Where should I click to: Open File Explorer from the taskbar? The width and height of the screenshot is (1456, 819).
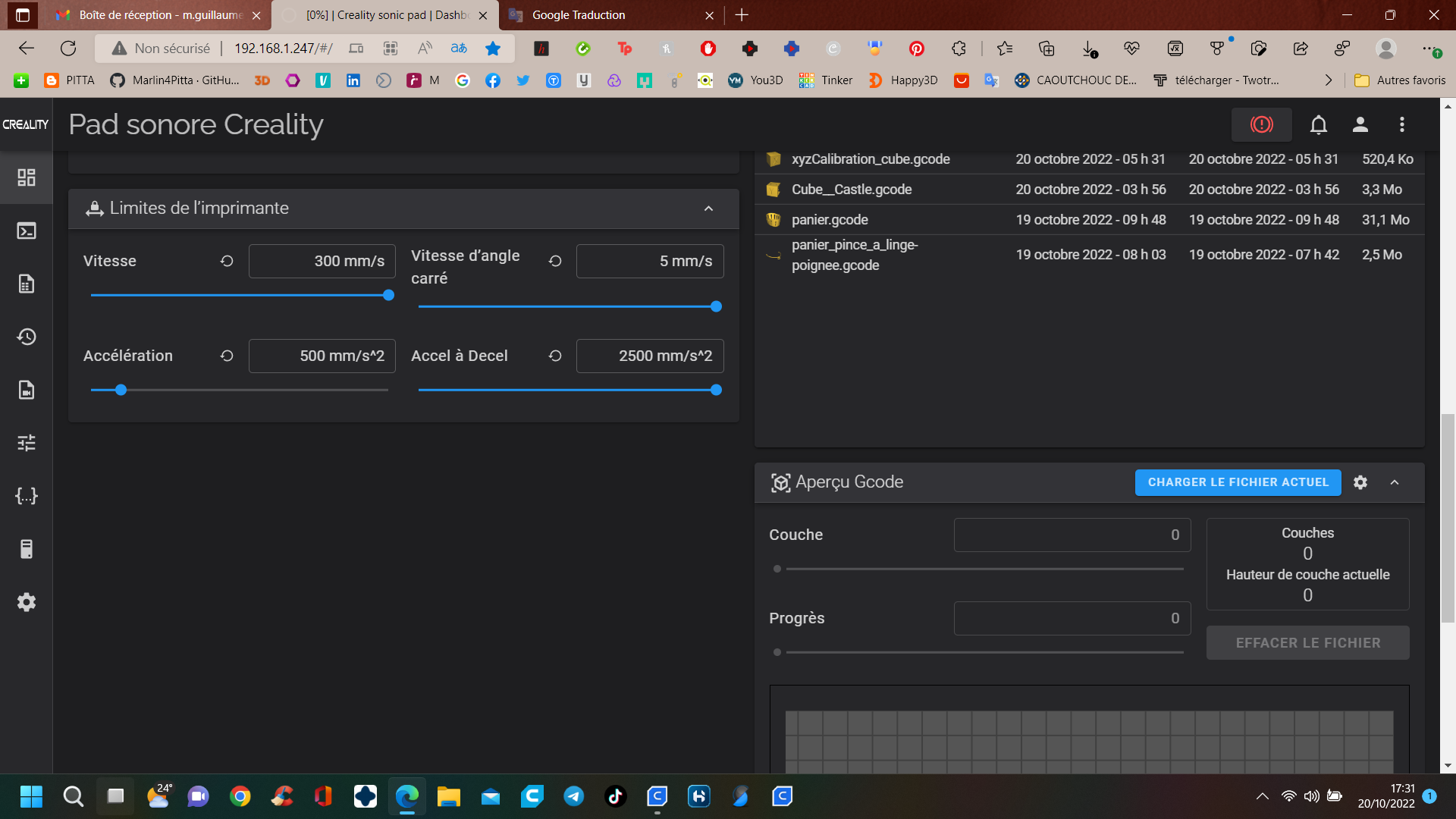pyautogui.click(x=448, y=796)
